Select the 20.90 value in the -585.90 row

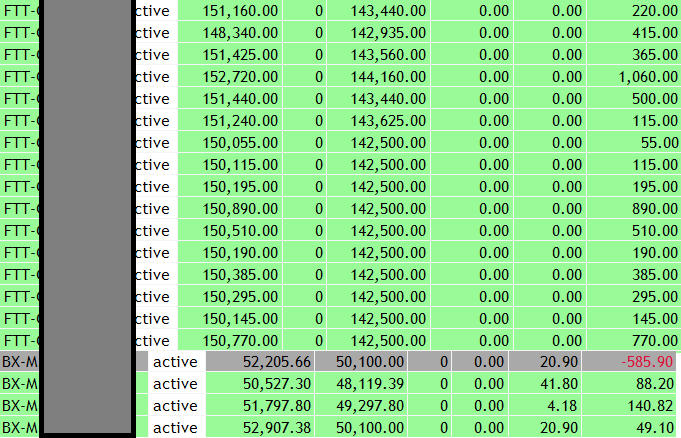pos(545,362)
